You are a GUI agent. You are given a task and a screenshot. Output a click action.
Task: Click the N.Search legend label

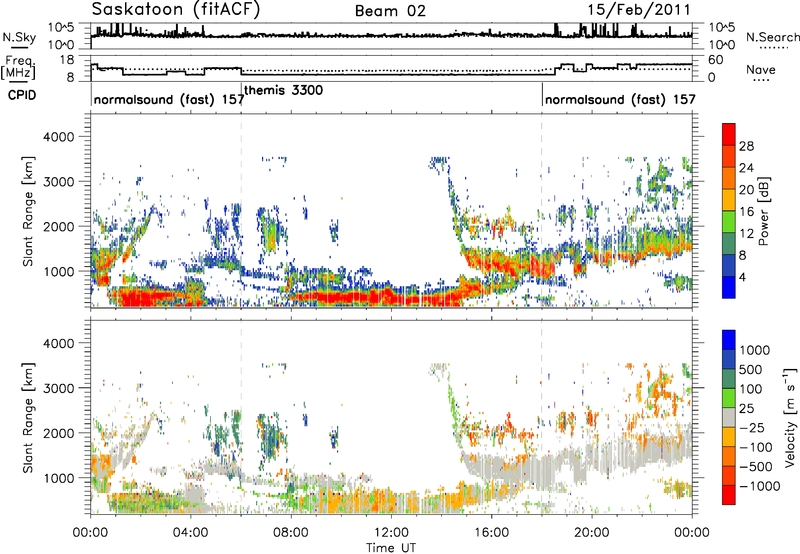(x=773, y=37)
